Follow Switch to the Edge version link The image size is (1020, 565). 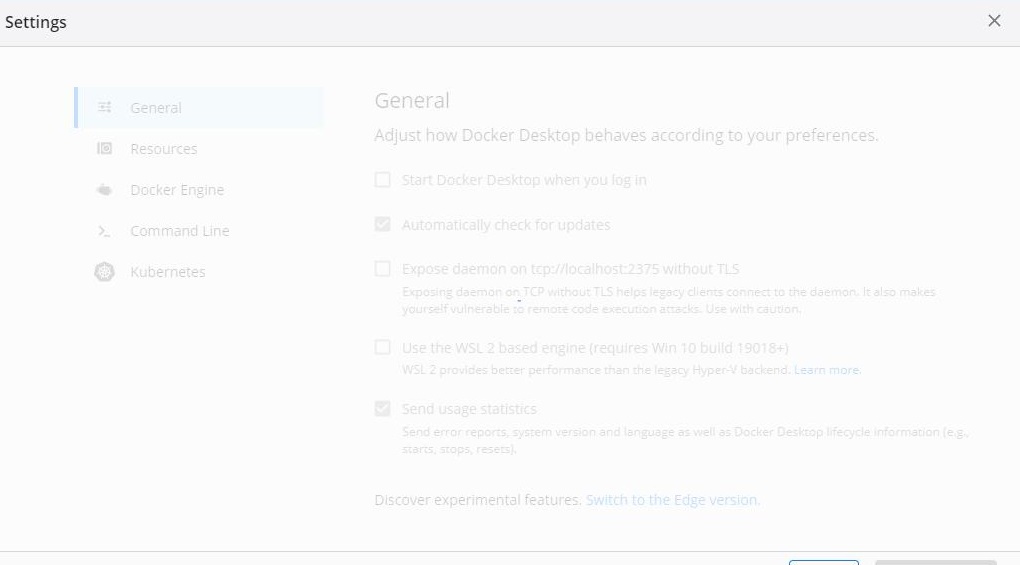(673, 500)
